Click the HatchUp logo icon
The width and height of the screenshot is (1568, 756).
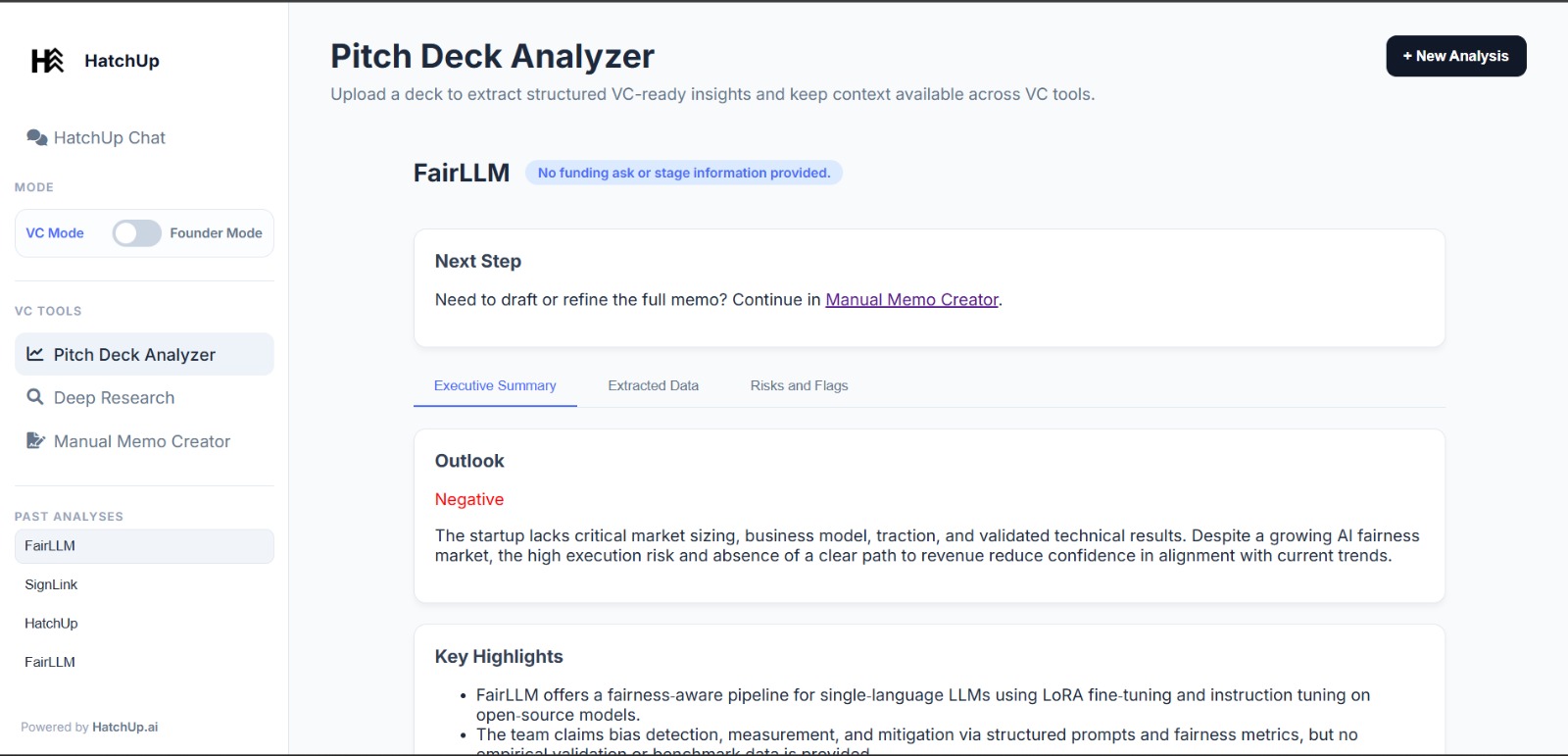tap(47, 61)
